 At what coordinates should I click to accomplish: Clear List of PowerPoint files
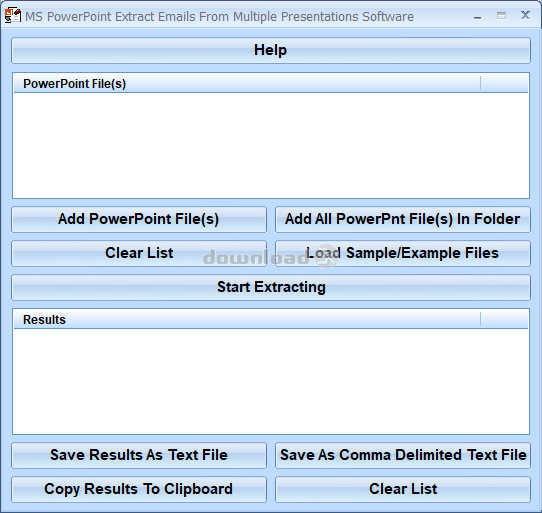tap(139, 253)
